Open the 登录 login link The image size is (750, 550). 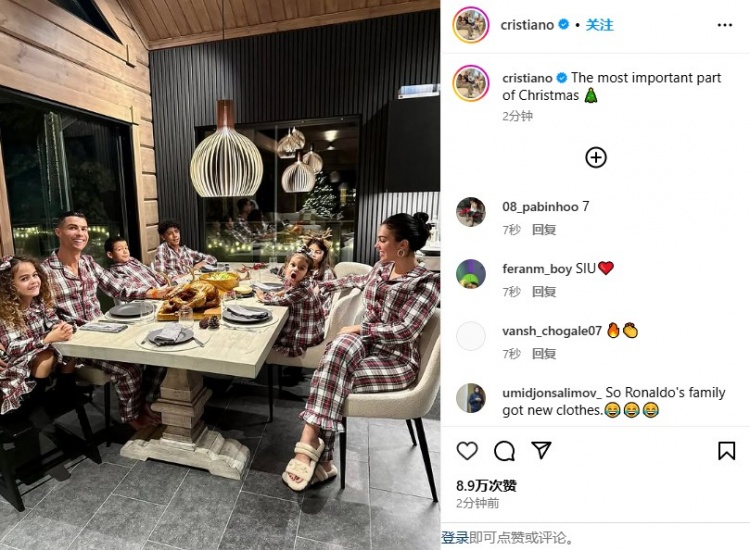click(x=454, y=538)
